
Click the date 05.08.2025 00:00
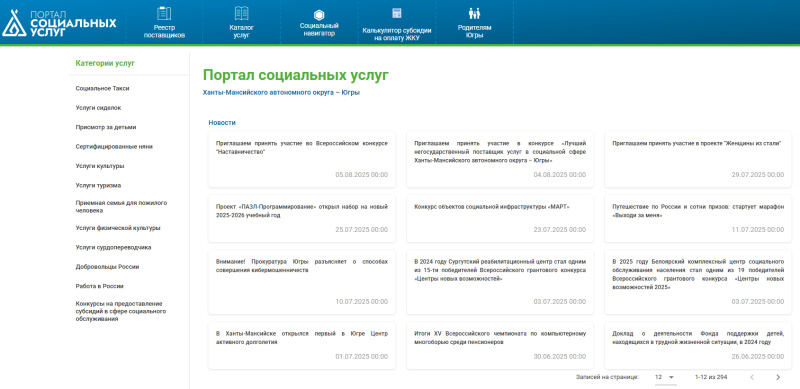click(361, 175)
